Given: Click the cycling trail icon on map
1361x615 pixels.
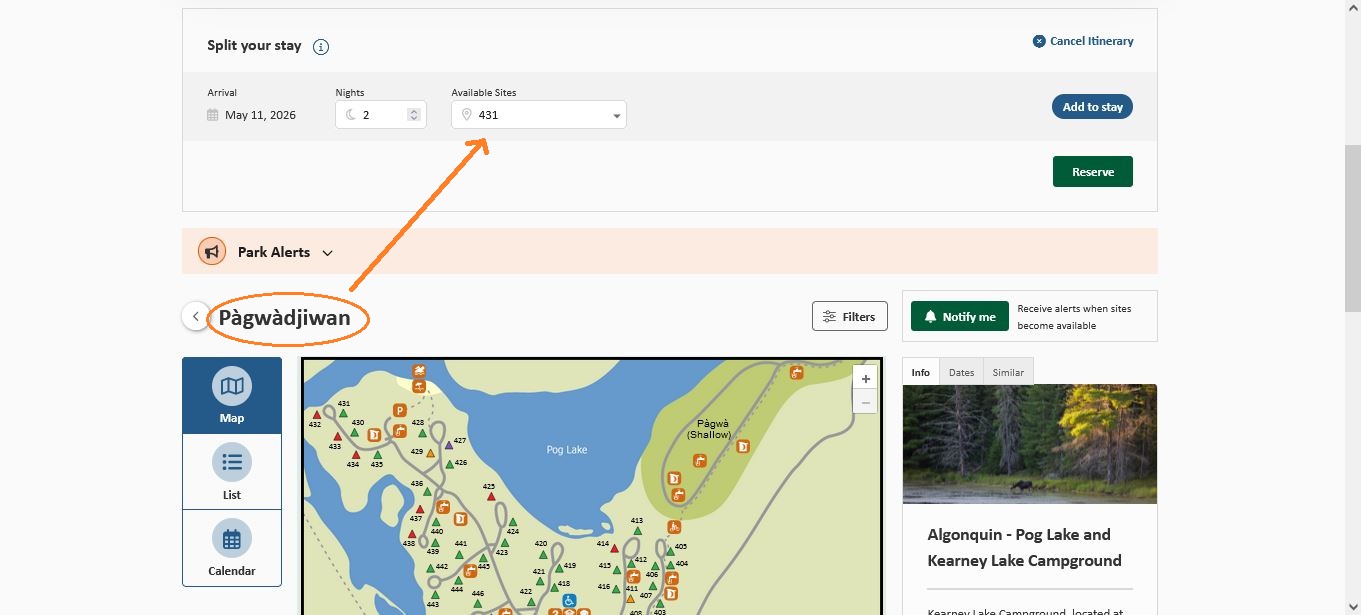Looking at the screenshot, I should click(x=675, y=526).
